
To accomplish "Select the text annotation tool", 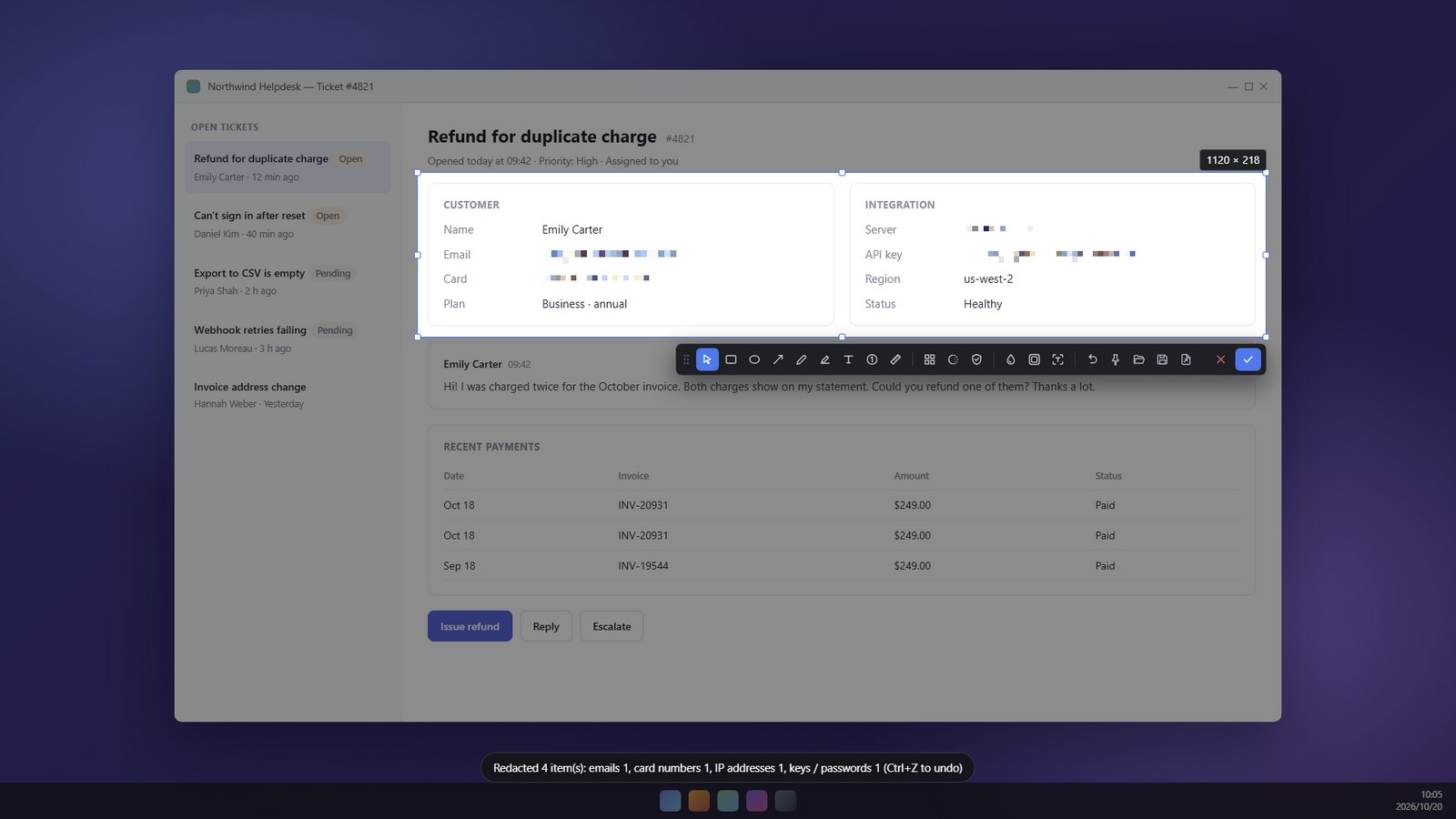I will click(848, 359).
